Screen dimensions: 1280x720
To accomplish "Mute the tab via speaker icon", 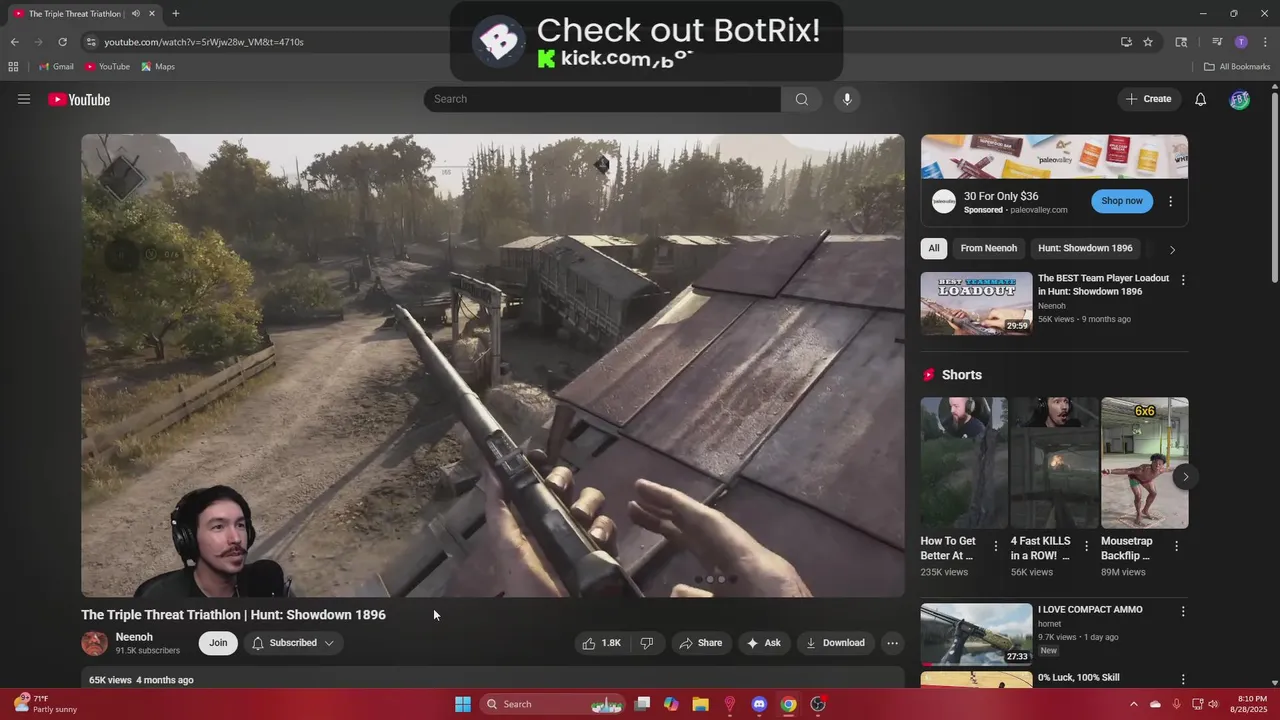I will pyautogui.click(x=135, y=13).
